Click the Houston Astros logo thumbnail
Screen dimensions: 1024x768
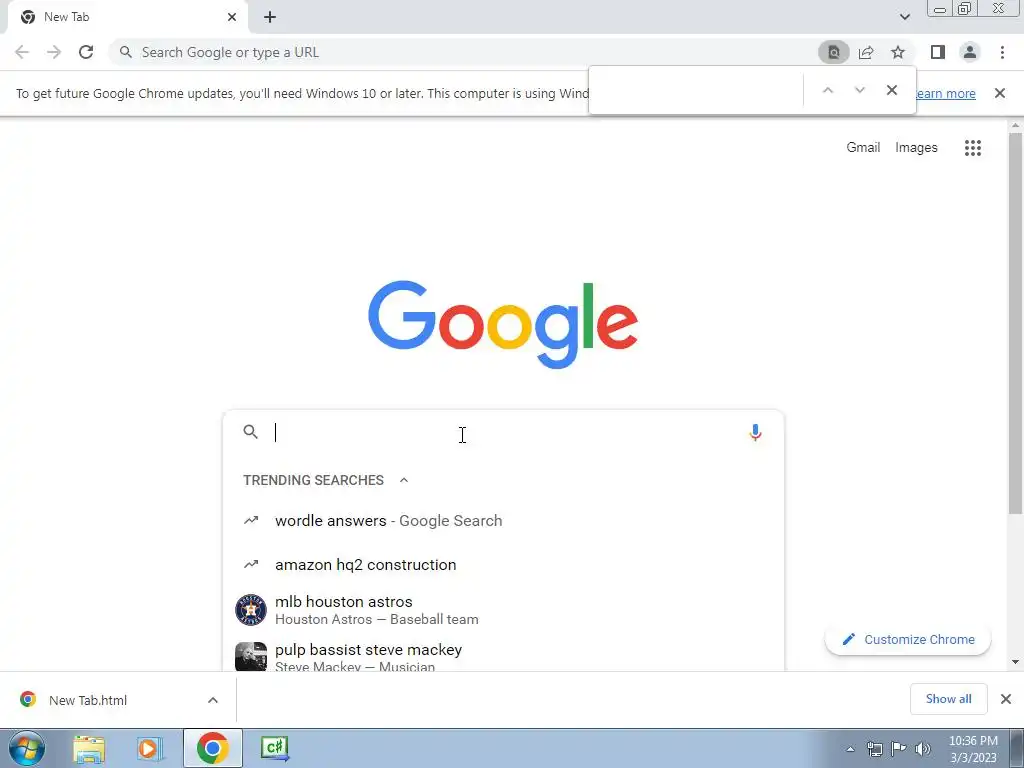tap(251, 610)
